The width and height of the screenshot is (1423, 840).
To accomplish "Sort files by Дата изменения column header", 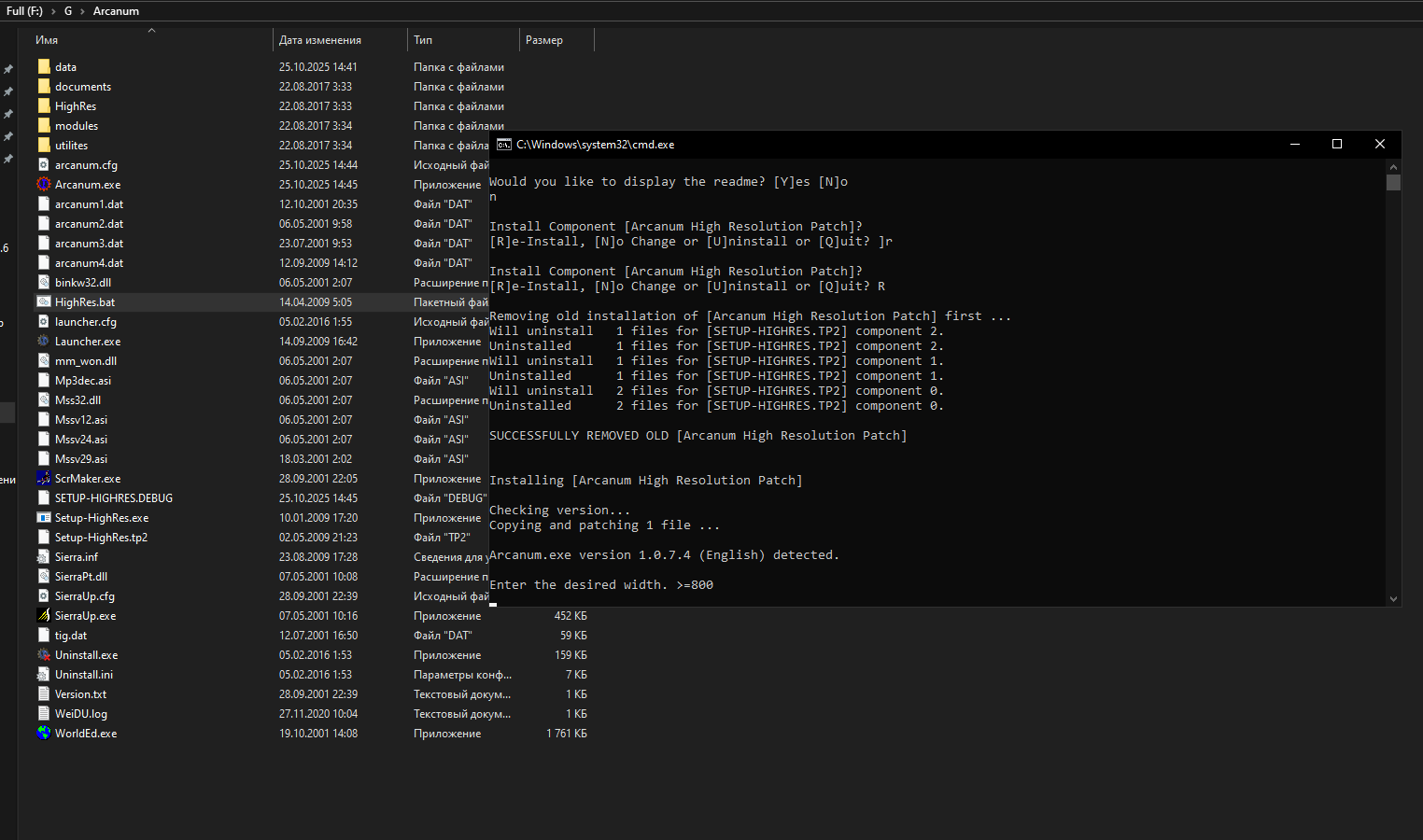I will pyautogui.click(x=320, y=40).
